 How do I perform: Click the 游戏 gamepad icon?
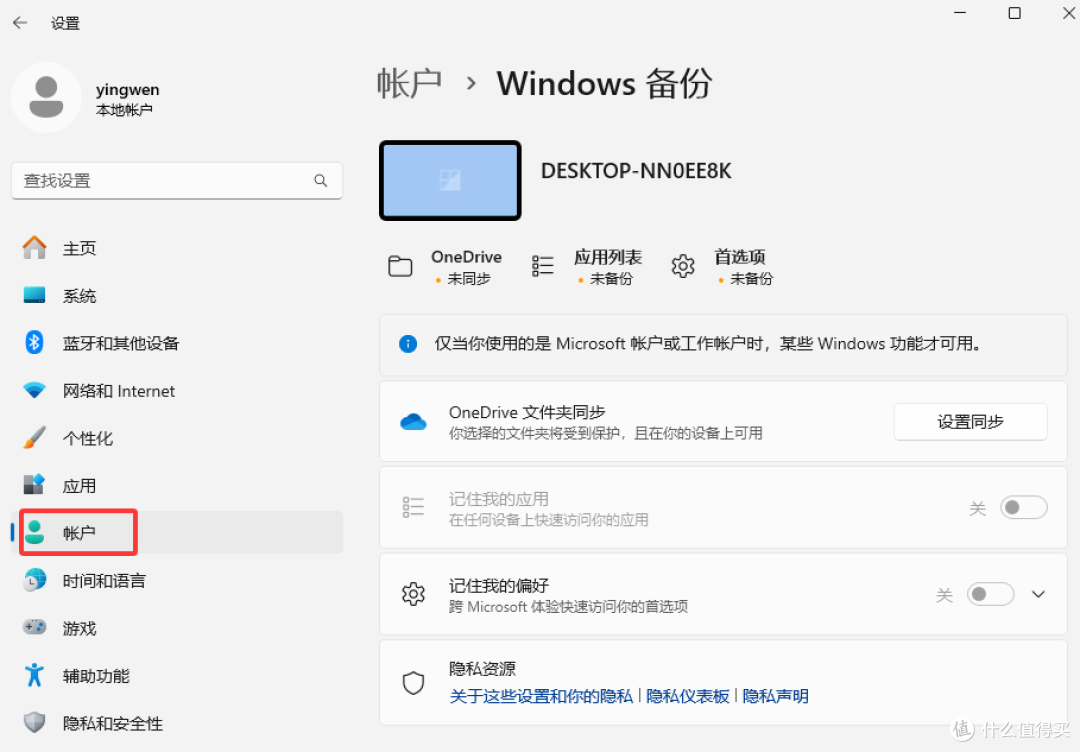(x=34, y=627)
